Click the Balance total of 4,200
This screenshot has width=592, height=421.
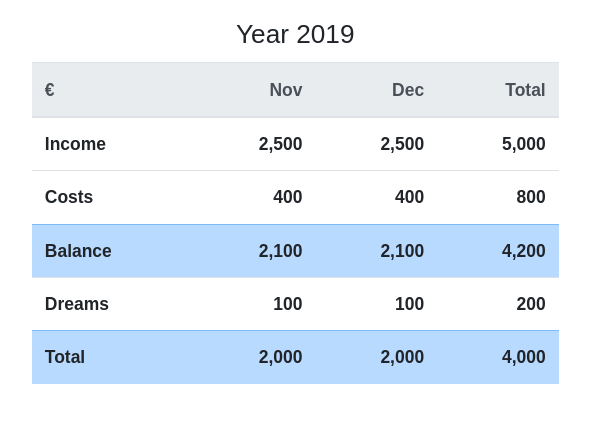tap(524, 251)
